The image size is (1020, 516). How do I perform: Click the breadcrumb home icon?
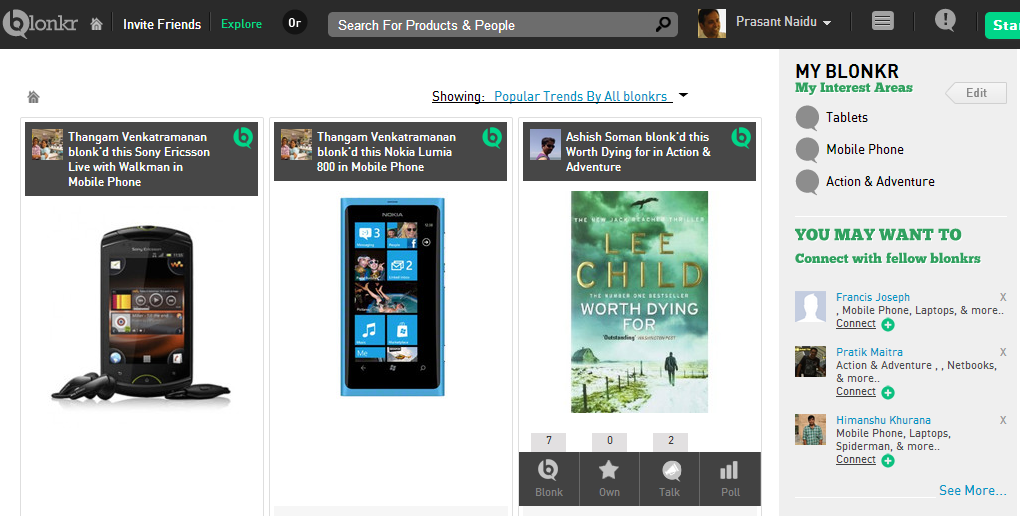coord(33,97)
